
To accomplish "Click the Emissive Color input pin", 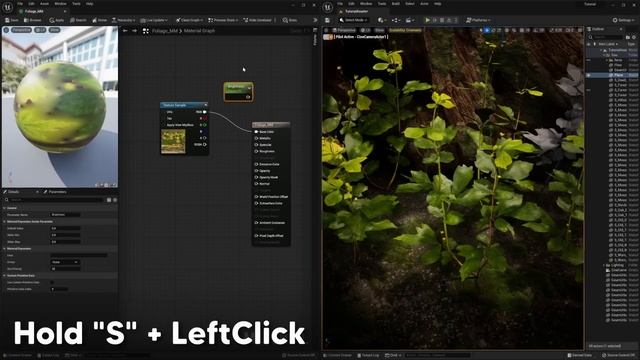I will coord(256,164).
